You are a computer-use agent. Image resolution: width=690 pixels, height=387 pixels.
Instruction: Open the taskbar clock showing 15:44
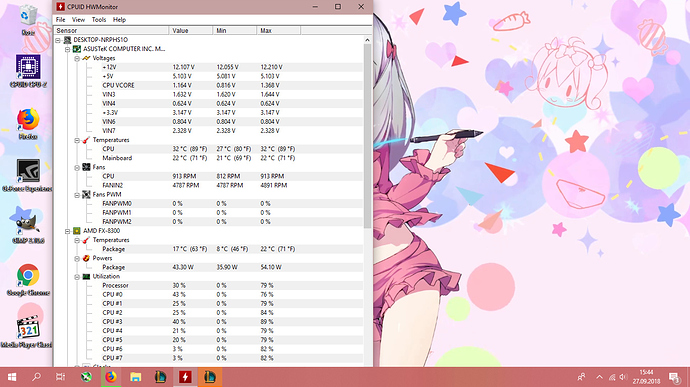pos(646,377)
